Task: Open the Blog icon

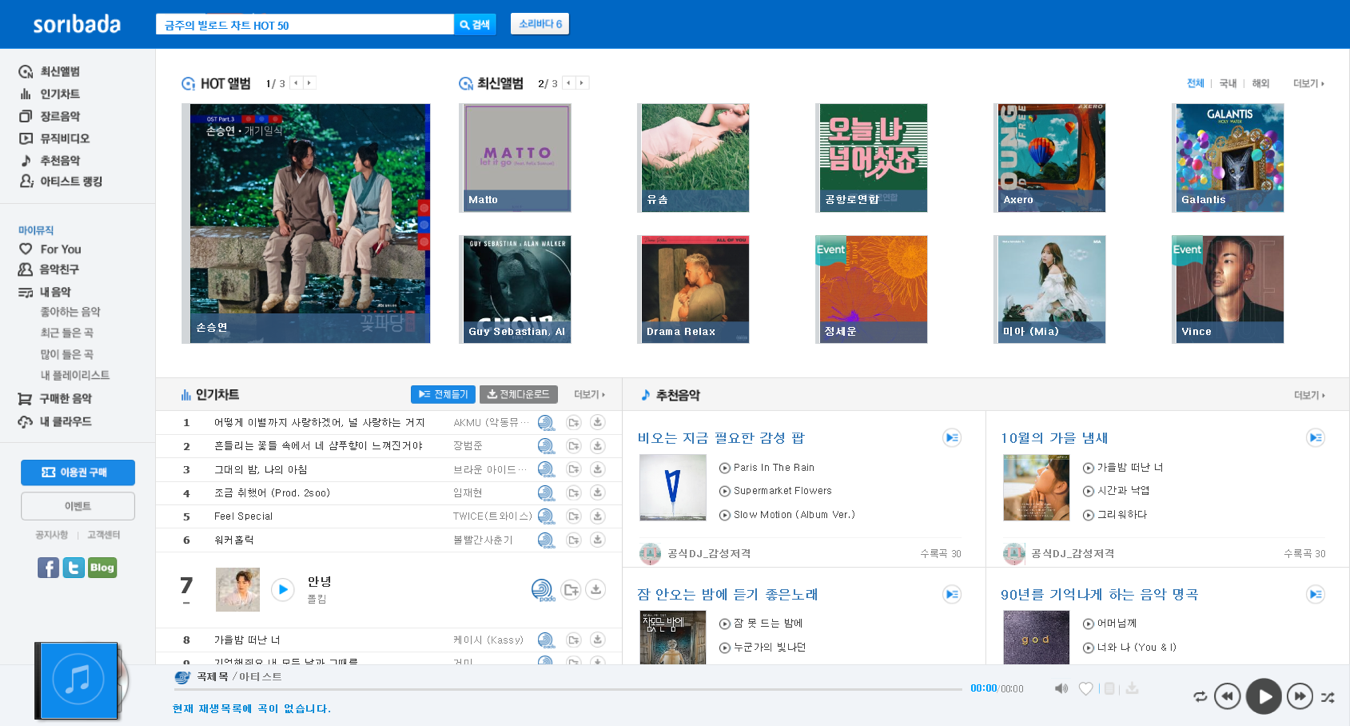Action: point(102,568)
